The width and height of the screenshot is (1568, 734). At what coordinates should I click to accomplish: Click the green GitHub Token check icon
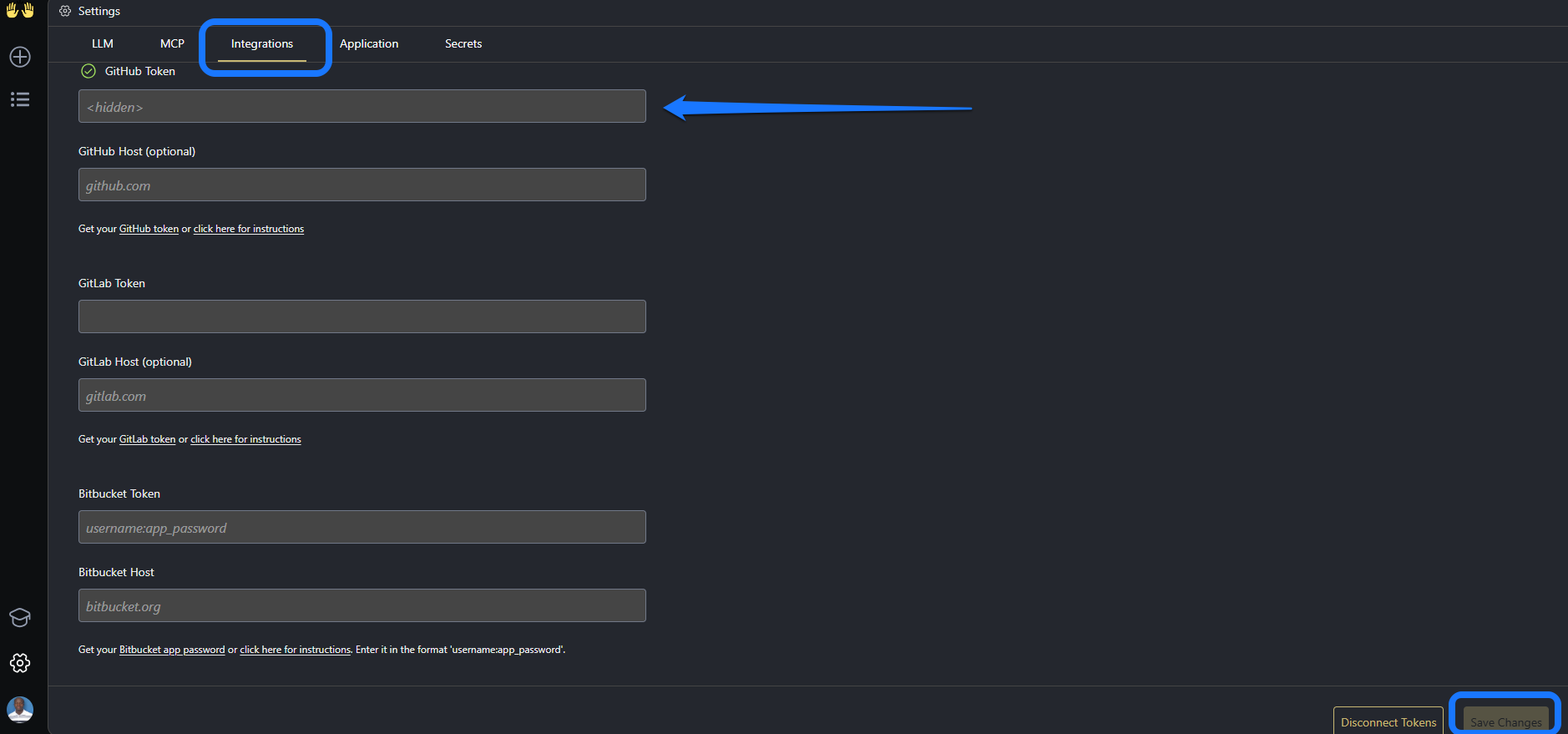(x=89, y=71)
